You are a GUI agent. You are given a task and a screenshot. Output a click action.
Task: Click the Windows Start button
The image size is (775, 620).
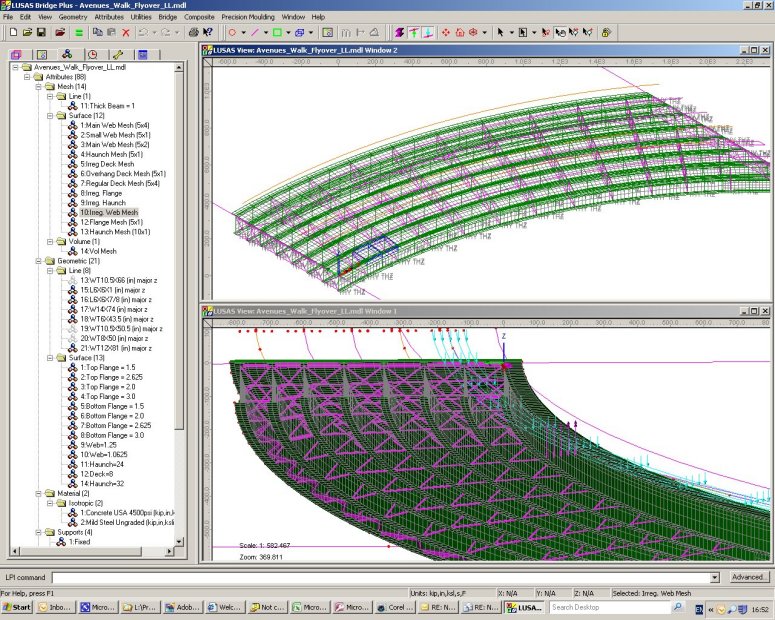pyautogui.click(x=17, y=607)
